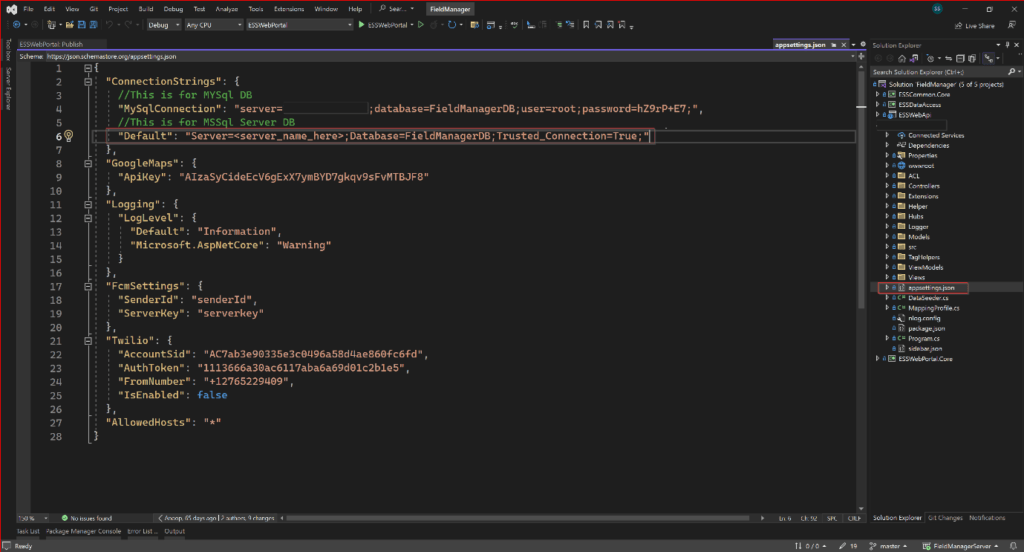Open the Build menu

point(146,9)
